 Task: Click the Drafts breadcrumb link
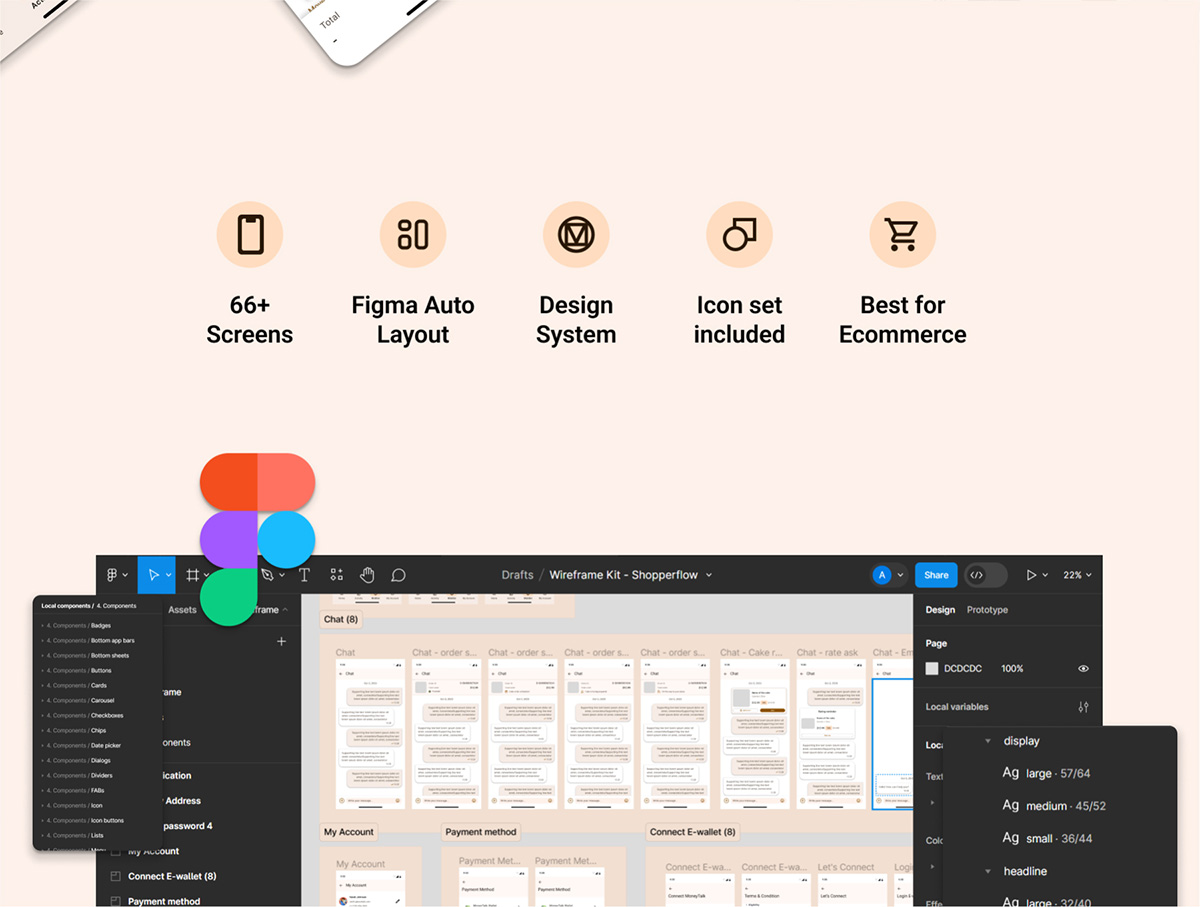coord(517,575)
